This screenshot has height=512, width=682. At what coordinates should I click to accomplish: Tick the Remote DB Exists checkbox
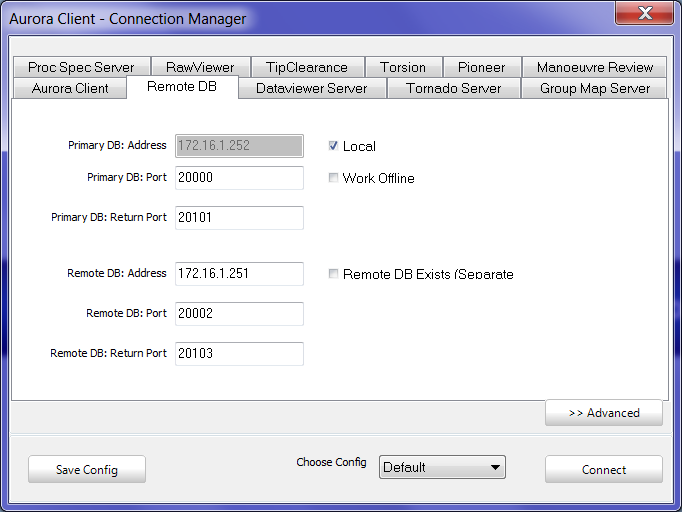[x=333, y=274]
